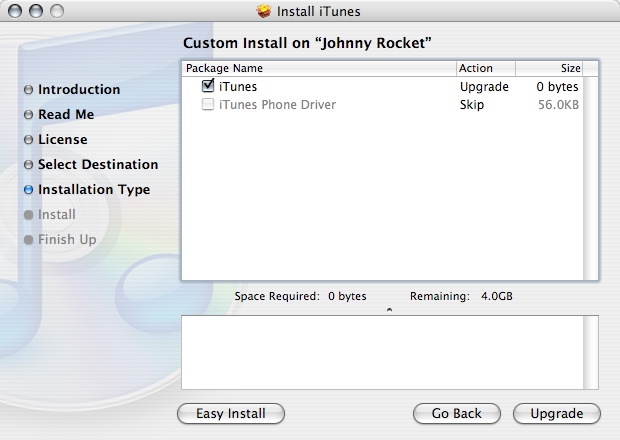Select the Introduction step bullet
This screenshot has width=620, height=440.
[28, 89]
